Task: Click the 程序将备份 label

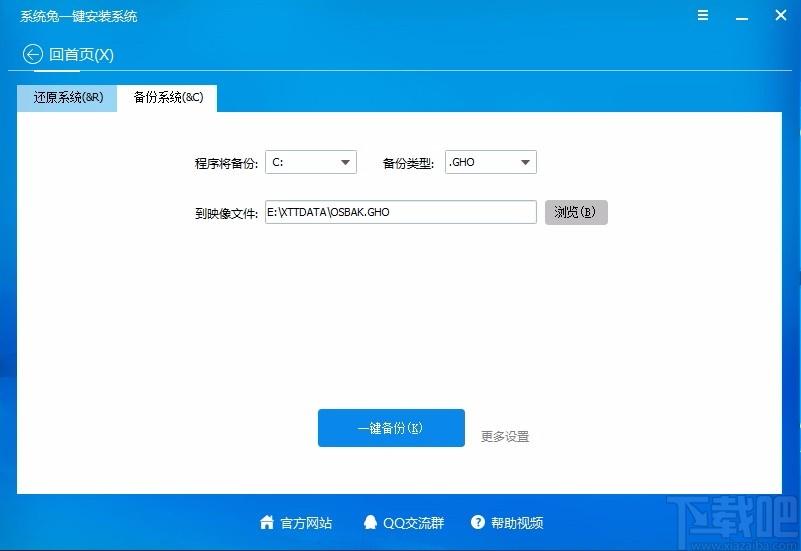Action: 226,163
